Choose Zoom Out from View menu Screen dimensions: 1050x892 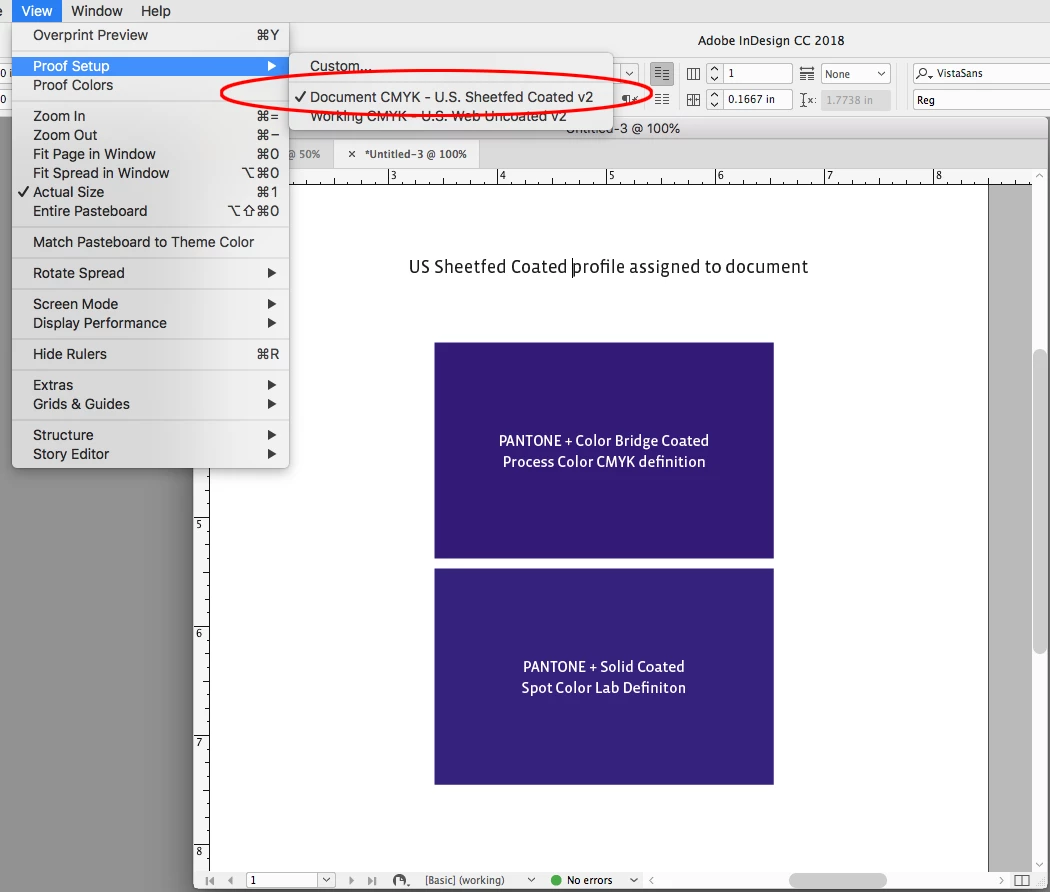click(x=151, y=135)
